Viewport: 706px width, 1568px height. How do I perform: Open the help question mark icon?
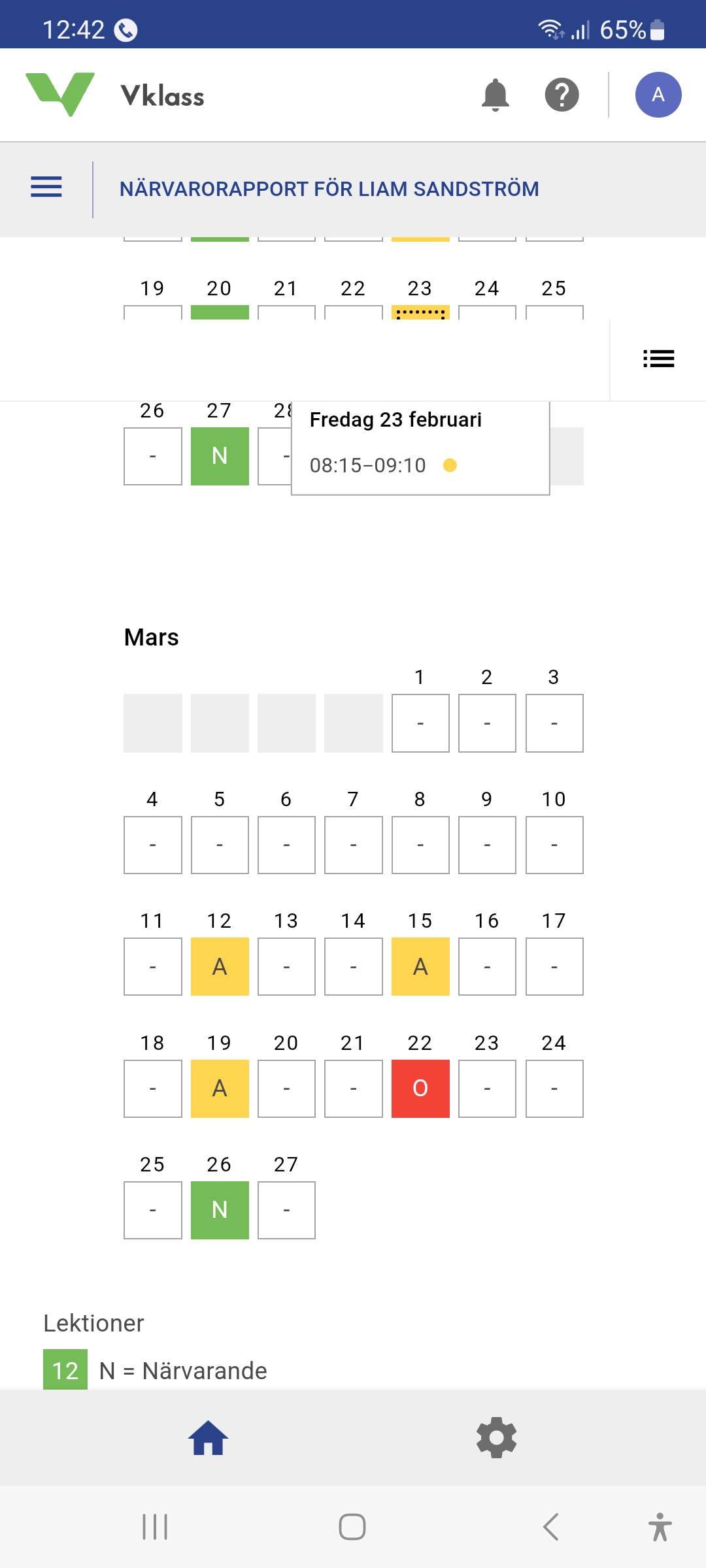pos(562,95)
